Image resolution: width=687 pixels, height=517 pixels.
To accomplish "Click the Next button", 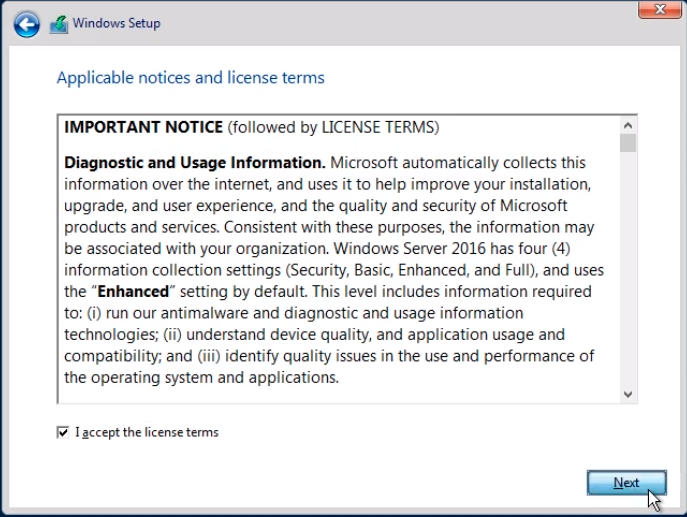I will point(627,483).
